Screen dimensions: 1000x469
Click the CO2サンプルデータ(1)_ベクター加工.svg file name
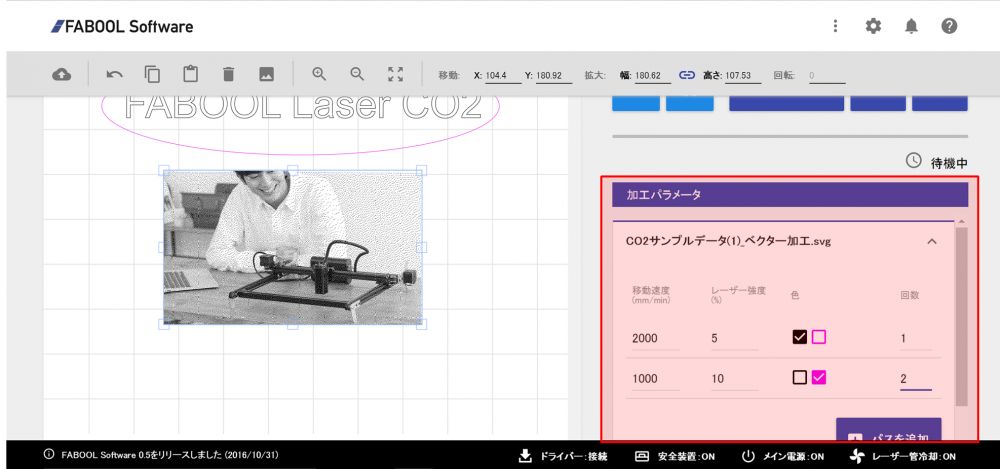tap(728, 242)
